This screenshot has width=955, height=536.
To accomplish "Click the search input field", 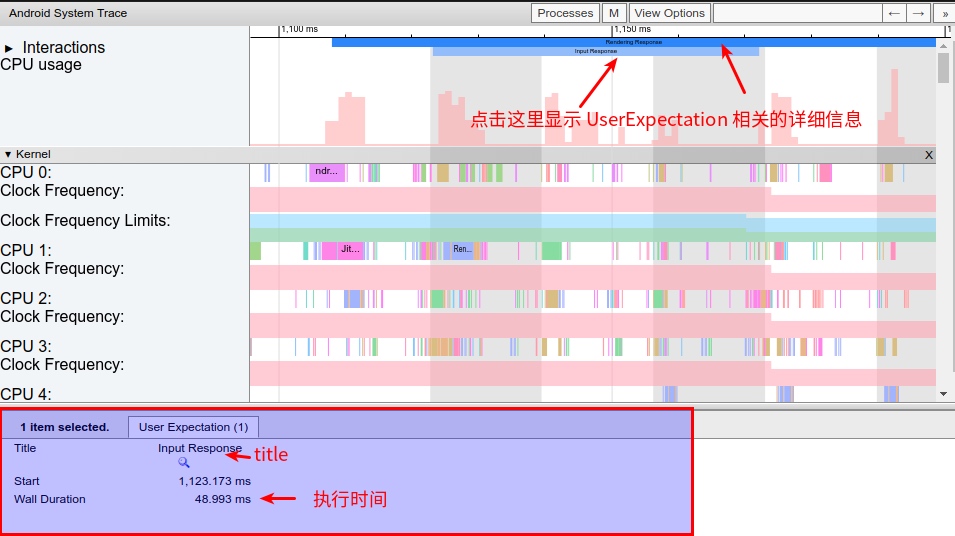I will coord(796,13).
